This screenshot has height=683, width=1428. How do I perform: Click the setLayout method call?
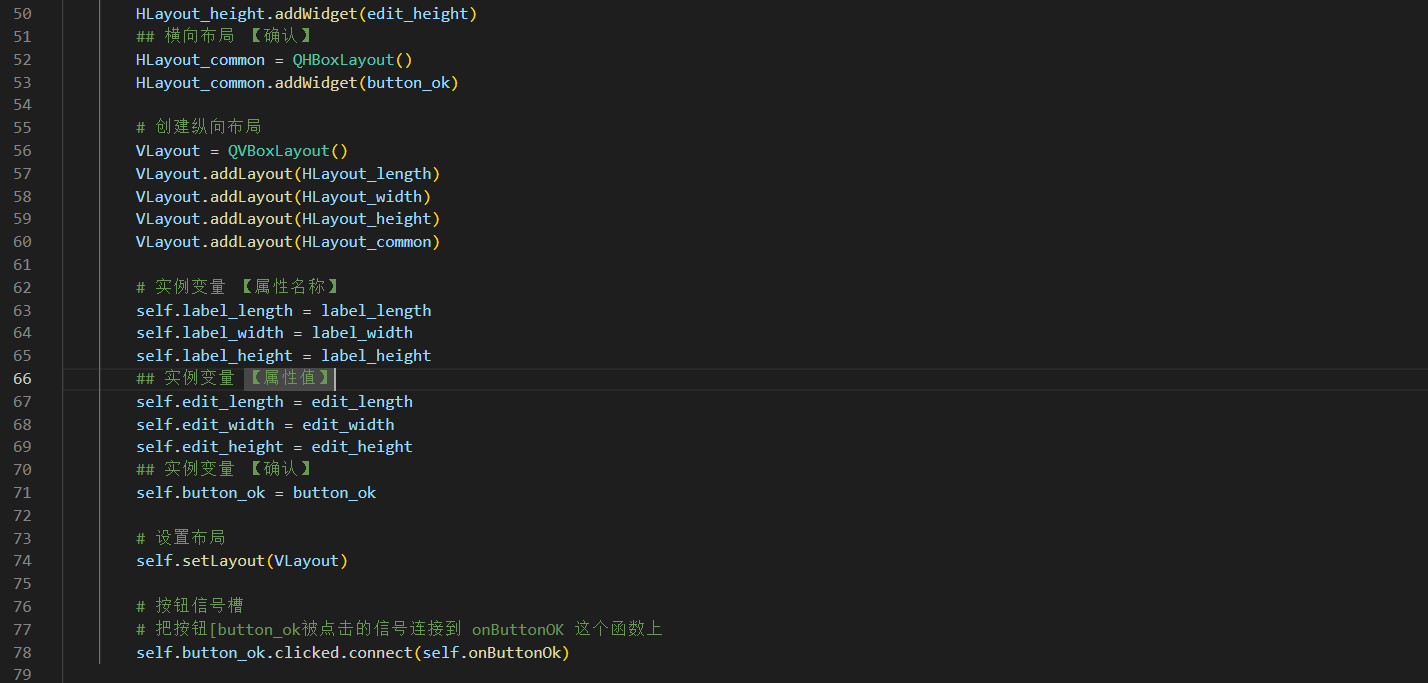[x=223, y=561]
